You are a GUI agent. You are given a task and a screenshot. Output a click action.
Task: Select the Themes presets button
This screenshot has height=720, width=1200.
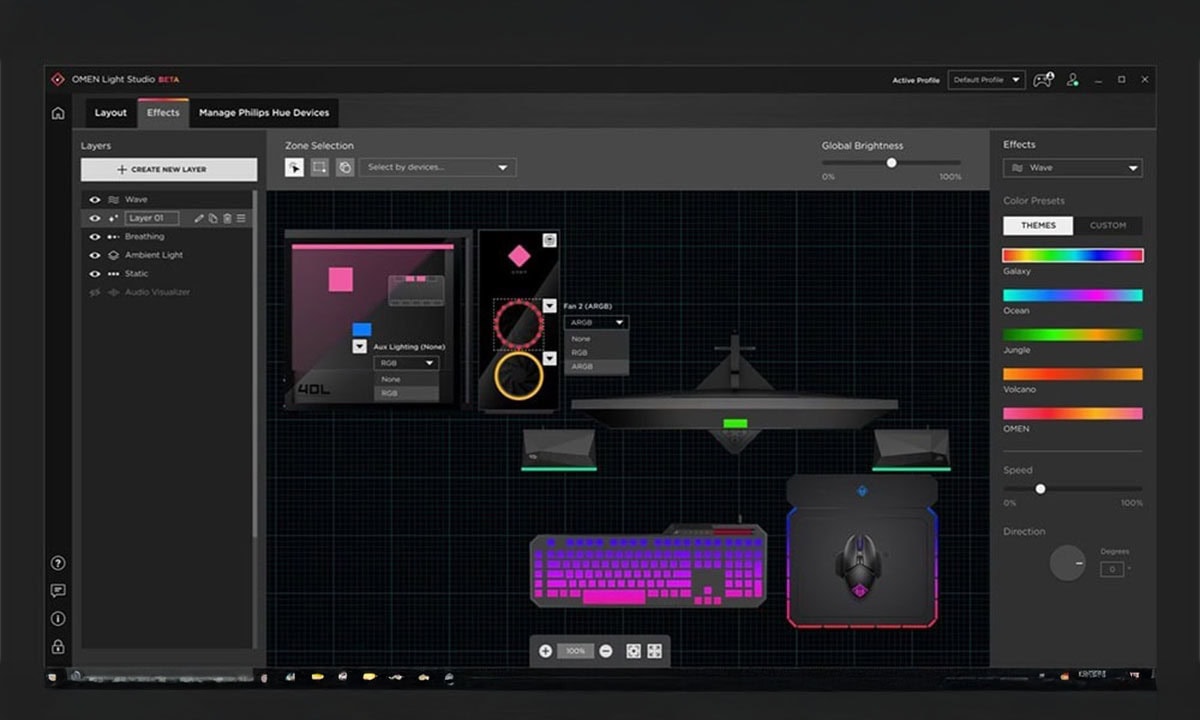pos(1038,225)
